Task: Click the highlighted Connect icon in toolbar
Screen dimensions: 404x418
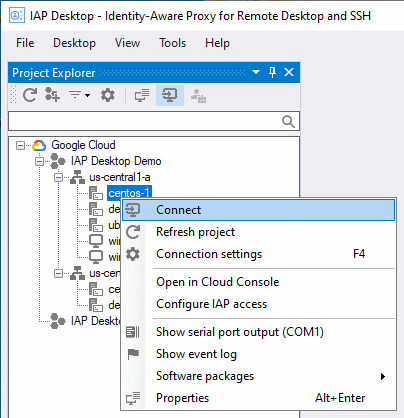Action: (x=170, y=95)
